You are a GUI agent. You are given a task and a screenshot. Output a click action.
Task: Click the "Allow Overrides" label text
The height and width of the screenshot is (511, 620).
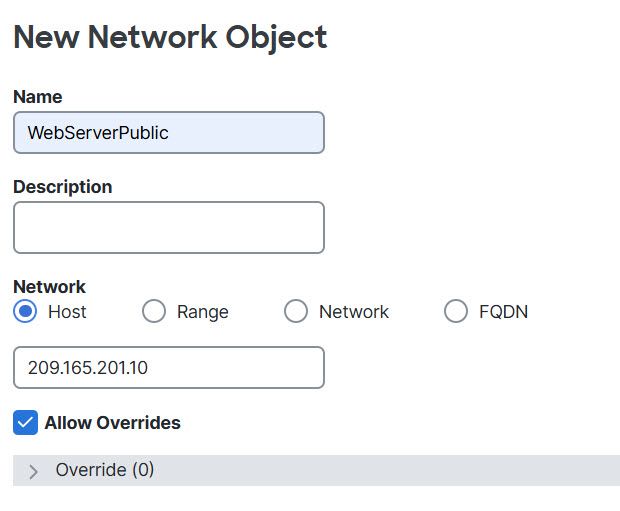click(113, 423)
